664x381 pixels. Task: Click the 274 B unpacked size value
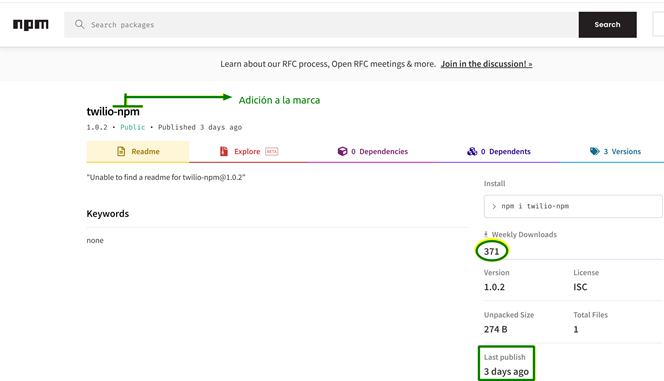[495, 329]
